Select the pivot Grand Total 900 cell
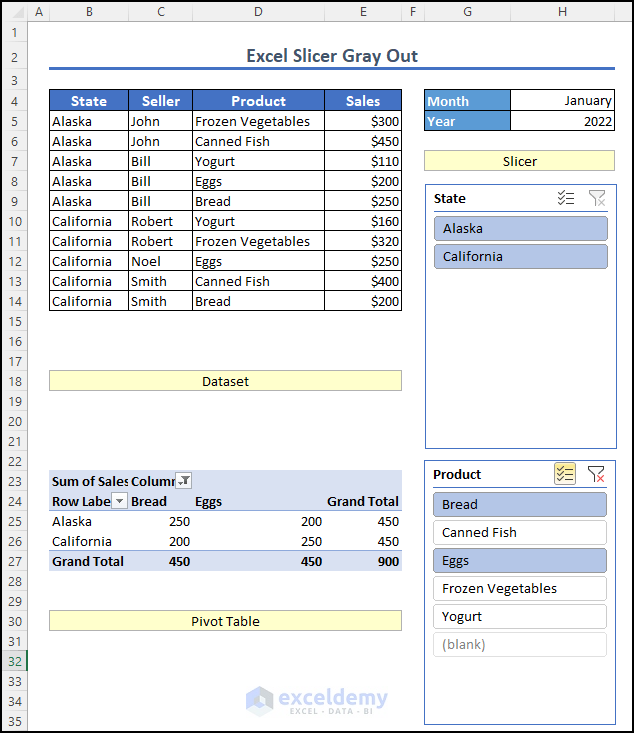Image resolution: width=634 pixels, height=733 pixels. [363, 561]
